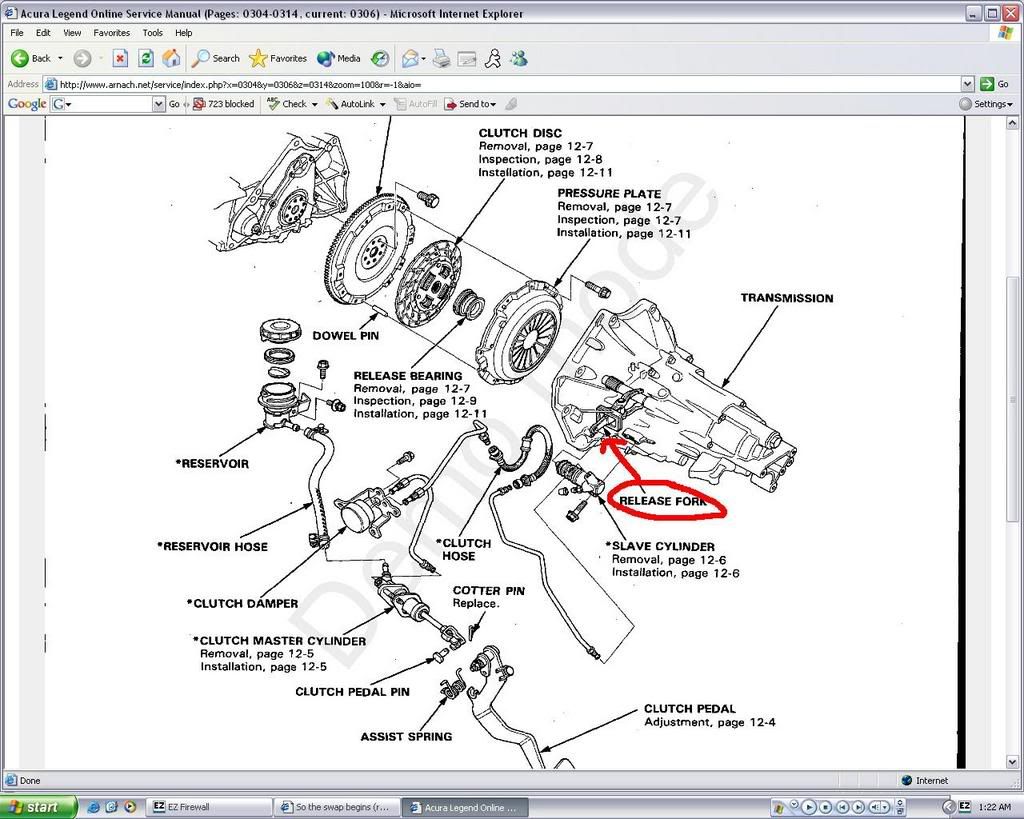Click the highlighter pen icon in Google toolbar
1024x819 pixels.
[511, 104]
